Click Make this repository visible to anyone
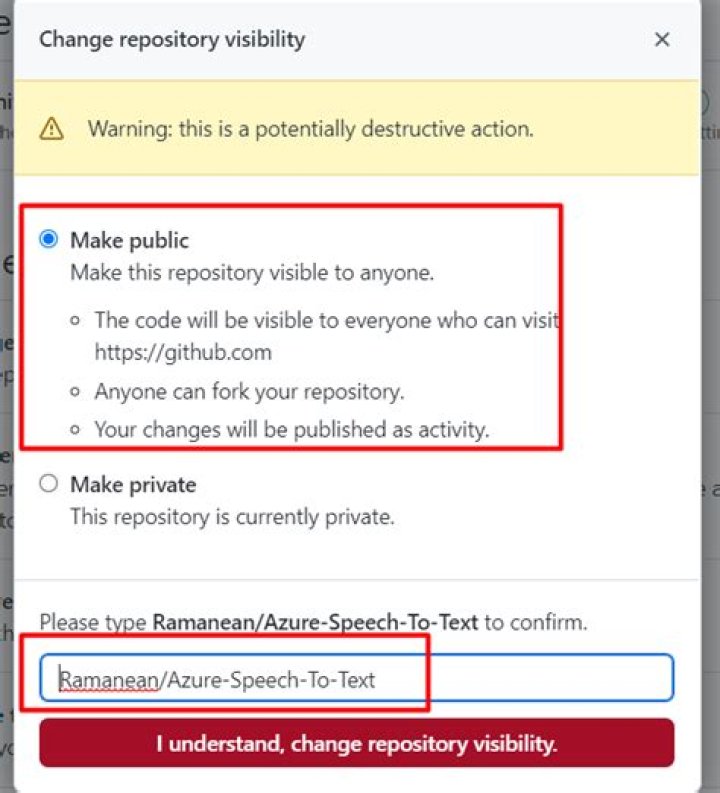The height and width of the screenshot is (793, 720). (252, 273)
